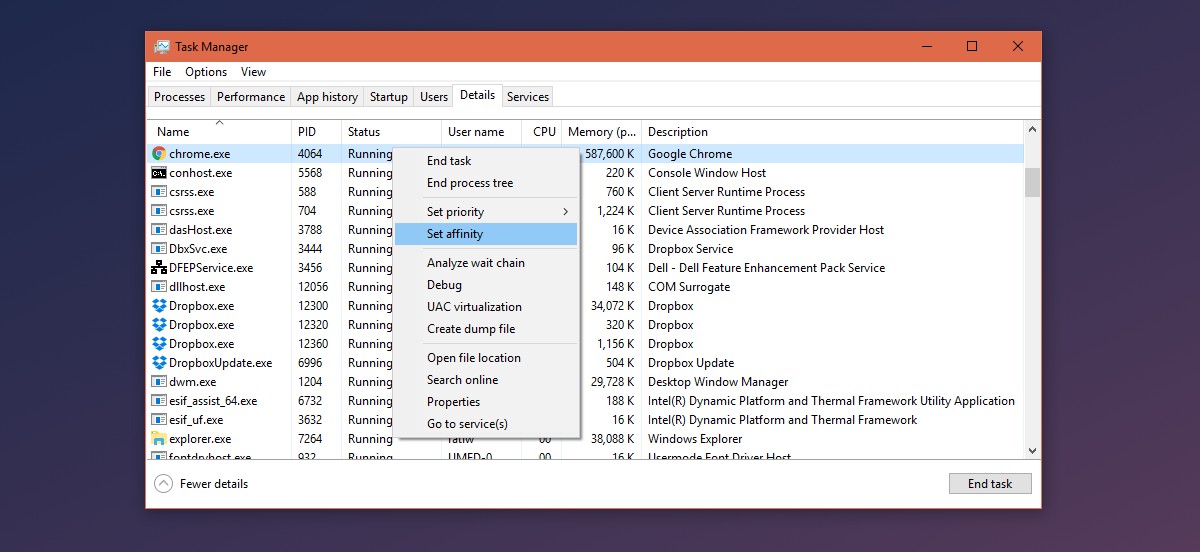Image resolution: width=1200 pixels, height=552 pixels.
Task: Sort by the User name column header
Action: coord(481,132)
